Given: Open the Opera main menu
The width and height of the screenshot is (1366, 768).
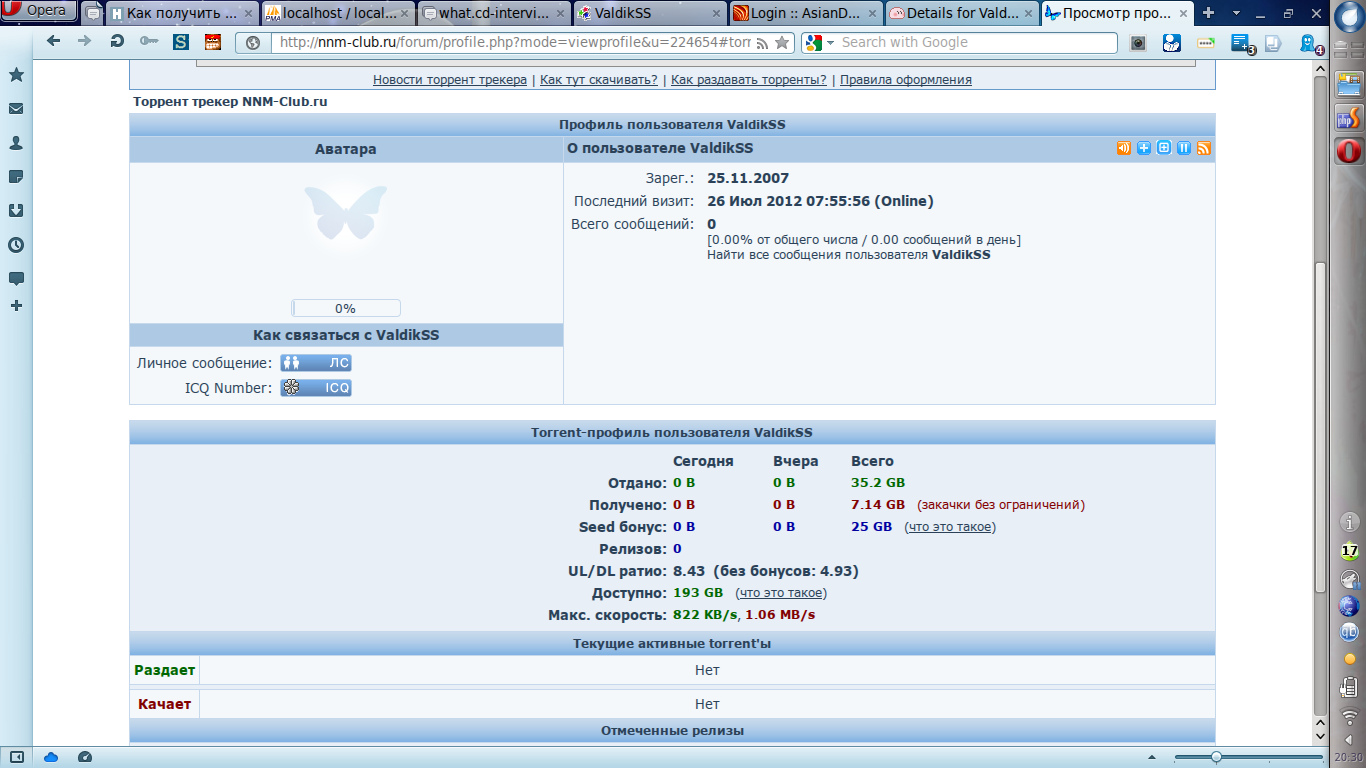Looking at the screenshot, I should pos(40,11).
